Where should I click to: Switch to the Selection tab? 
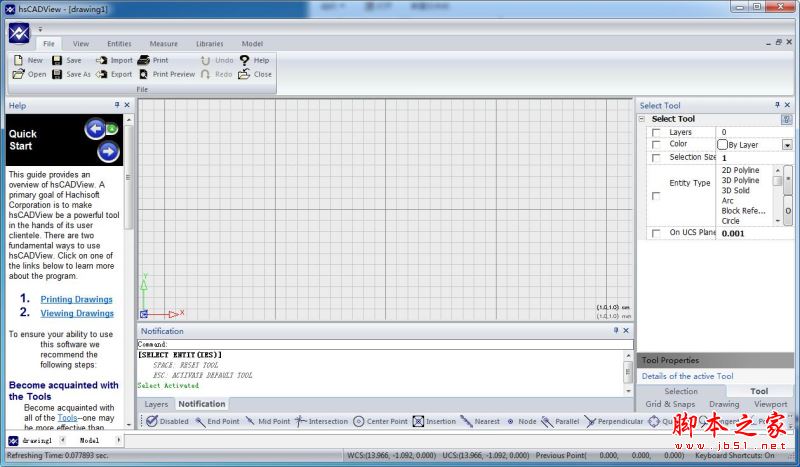click(681, 391)
